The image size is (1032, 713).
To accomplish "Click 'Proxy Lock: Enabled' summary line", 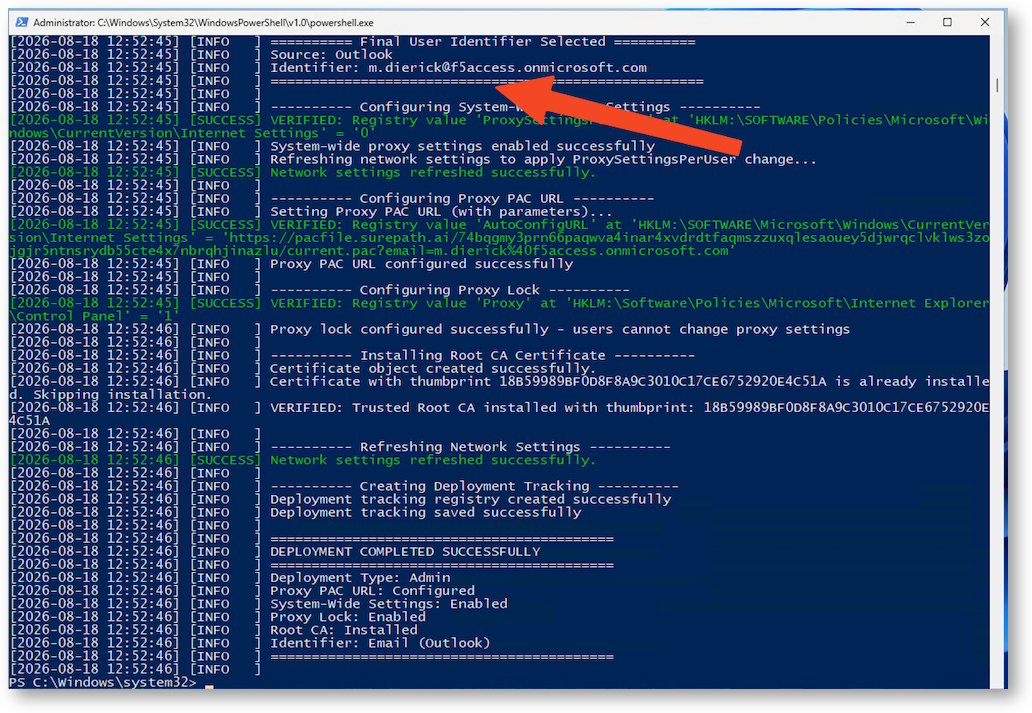I will point(348,617).
